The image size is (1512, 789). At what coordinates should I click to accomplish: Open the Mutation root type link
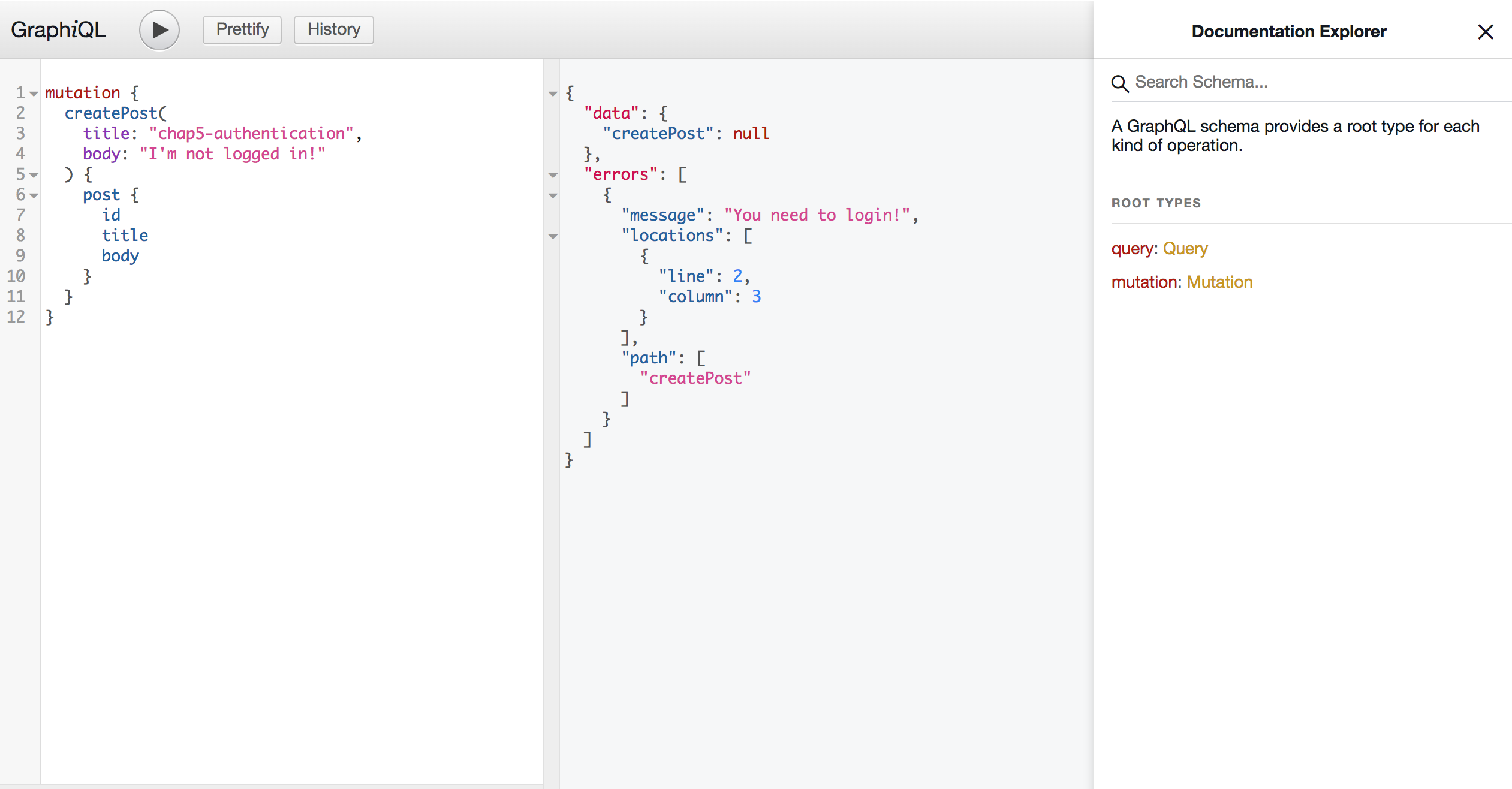pyautogui.click(x=1219, y=282)
